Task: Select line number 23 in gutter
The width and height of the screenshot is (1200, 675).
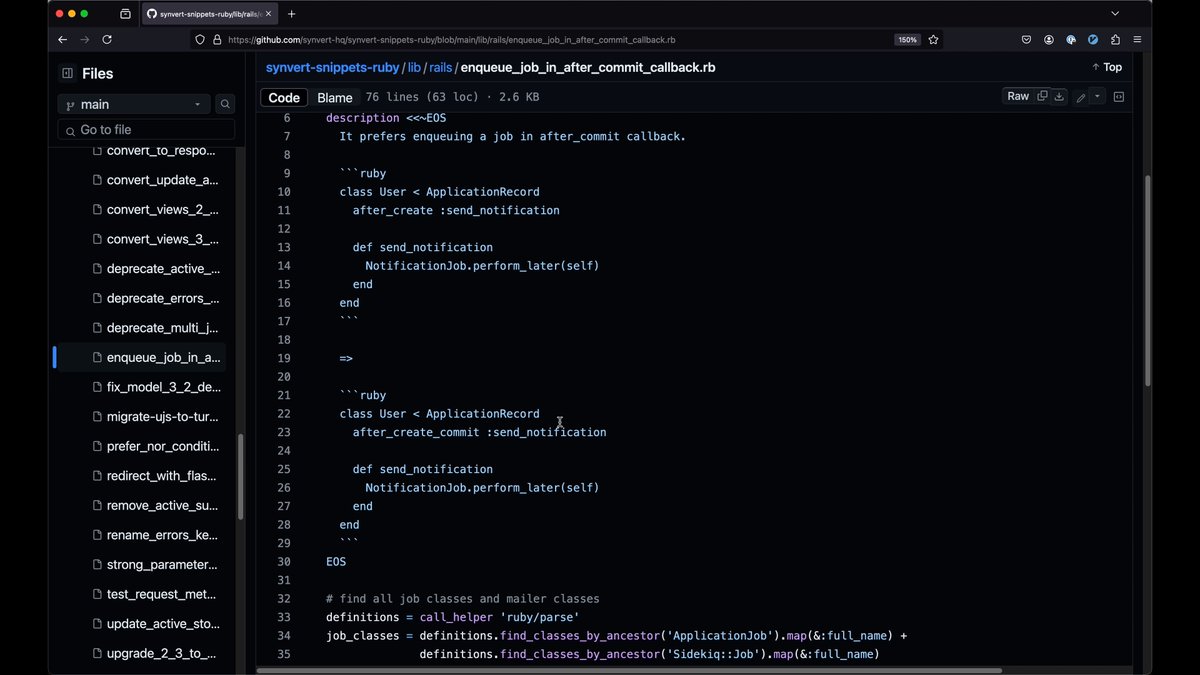Action: (284, 432)
